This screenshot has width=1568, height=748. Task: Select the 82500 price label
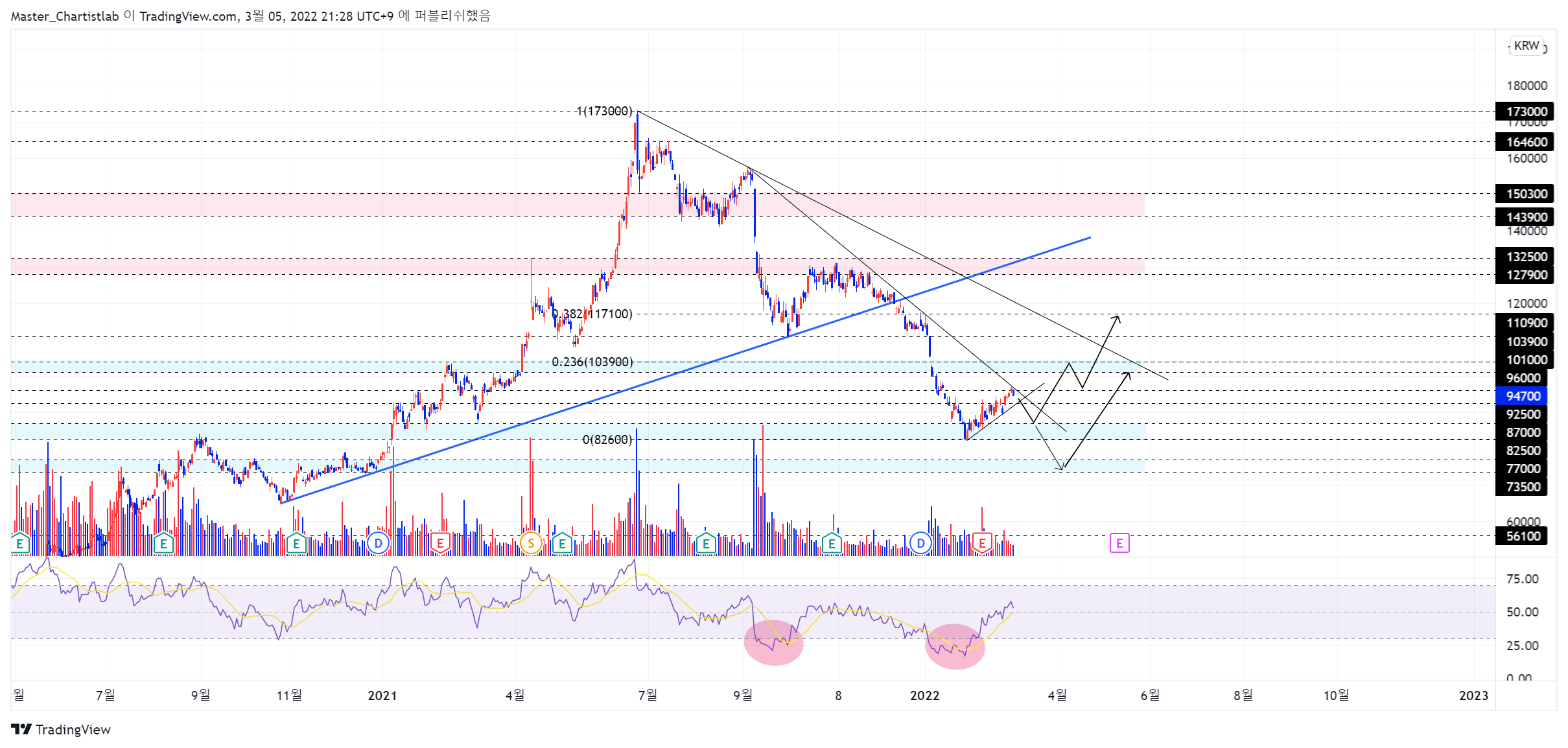coord(1521,450)
